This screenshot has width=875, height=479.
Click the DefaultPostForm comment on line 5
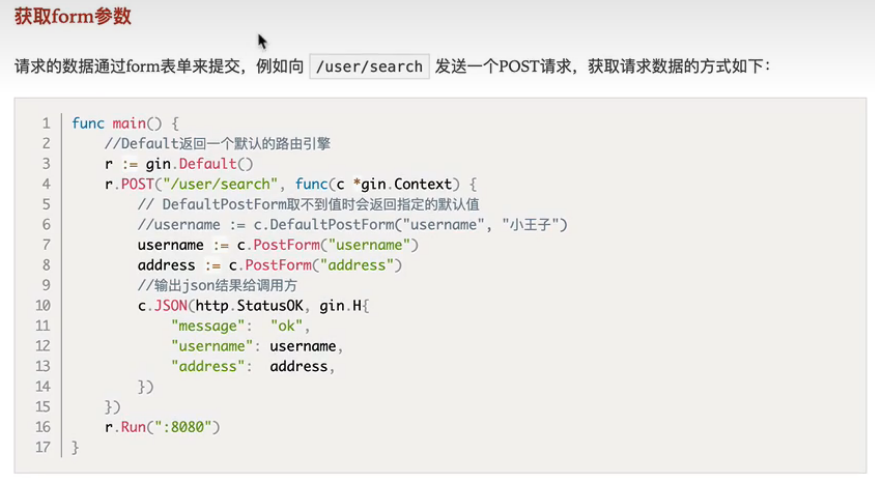(308, 204)
